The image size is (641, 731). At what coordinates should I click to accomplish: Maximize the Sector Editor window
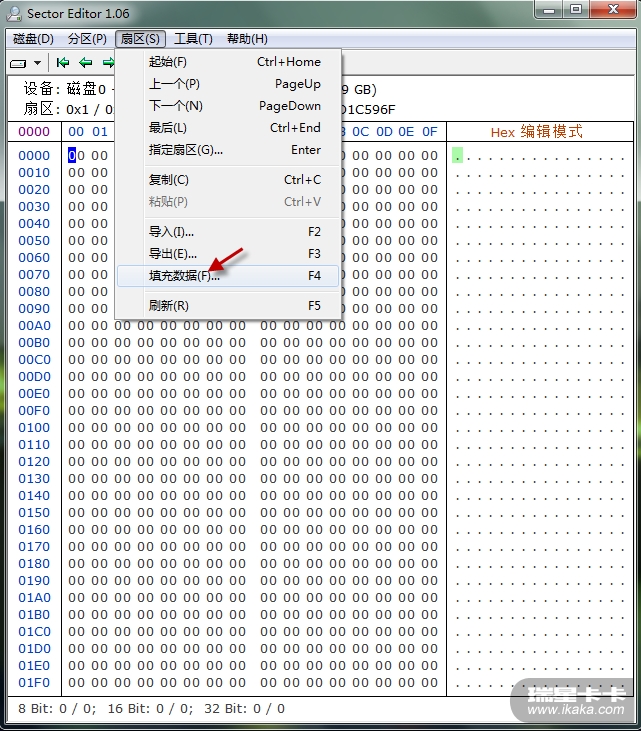(576, 9)
